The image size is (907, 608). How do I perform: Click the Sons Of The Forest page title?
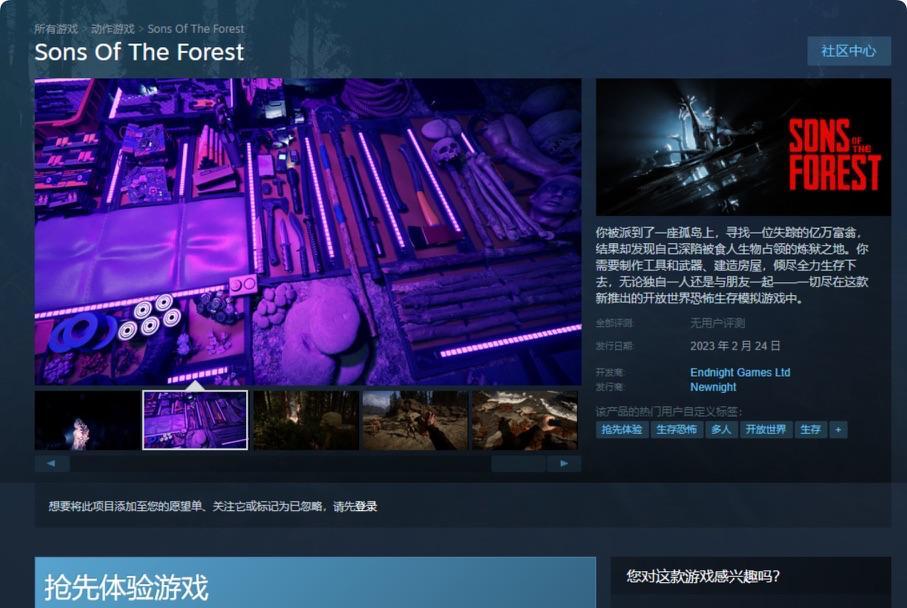(x=139, y=52)
